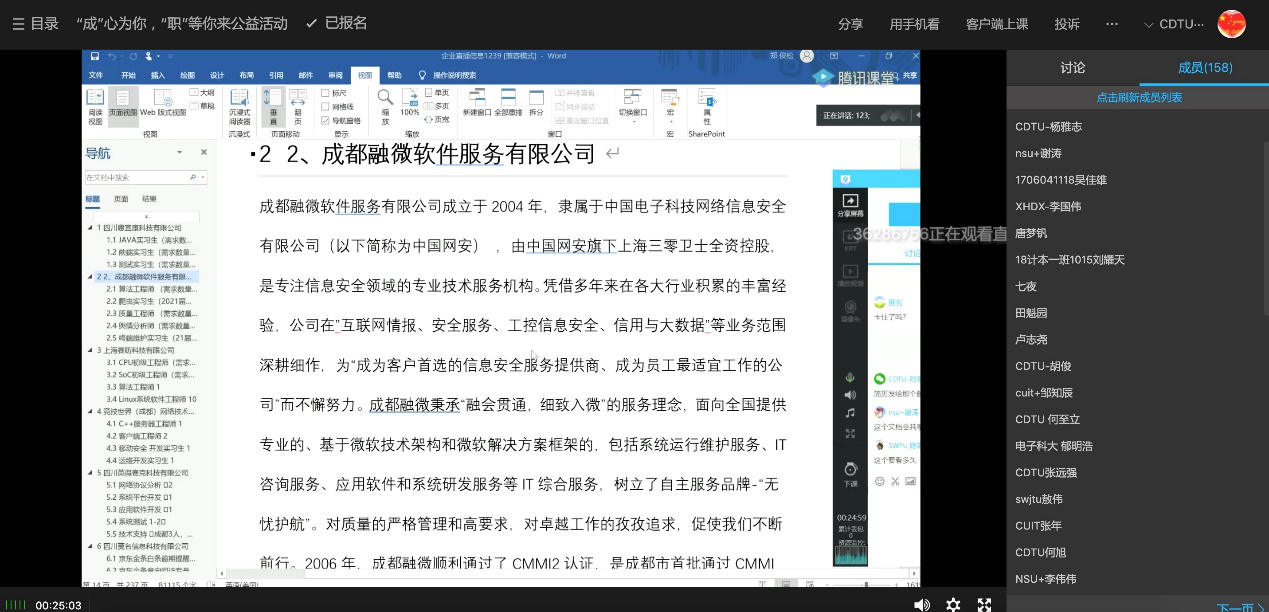Select the 页面视图 view in Word ribbon
The image size is (1269, 612).
123,105
